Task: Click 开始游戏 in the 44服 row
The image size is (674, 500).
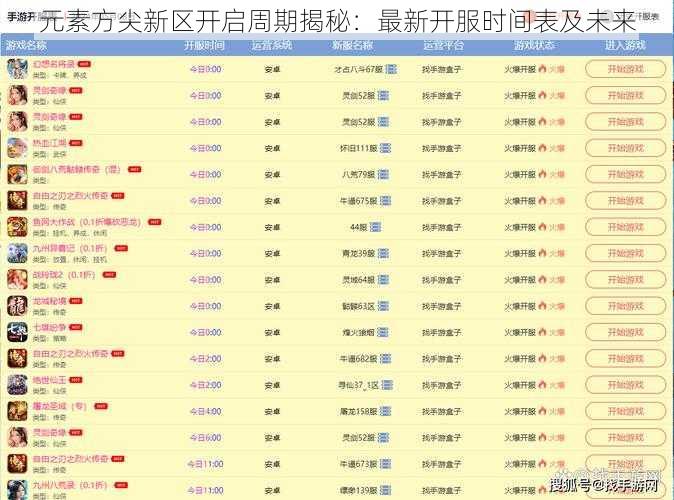Action: (625, 227)
